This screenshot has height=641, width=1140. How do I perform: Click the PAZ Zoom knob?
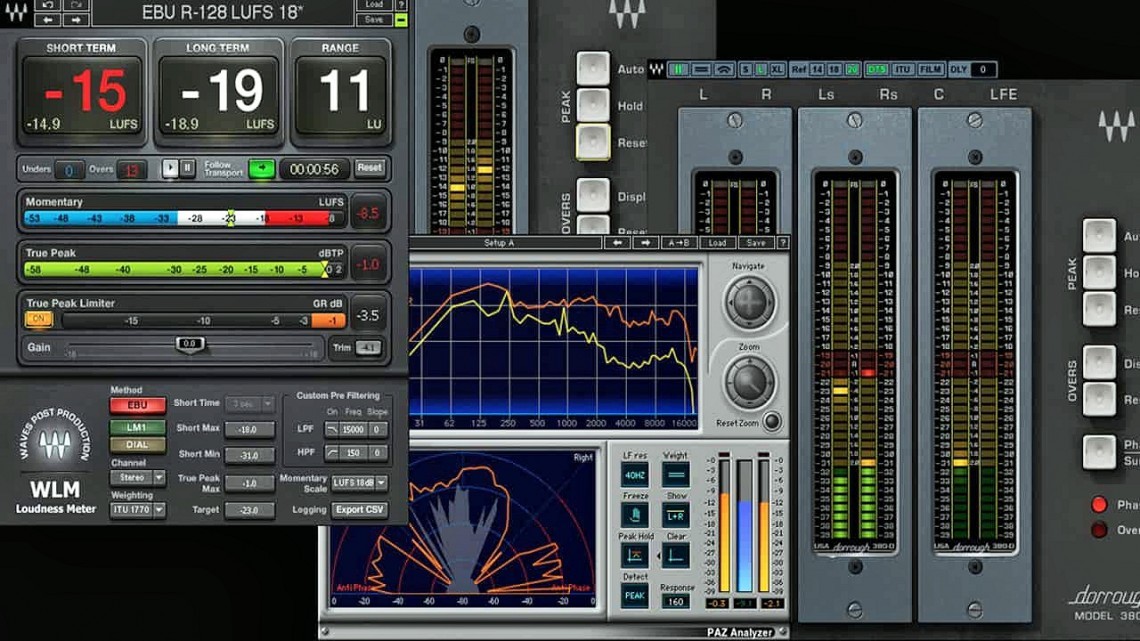pos(749,381)
